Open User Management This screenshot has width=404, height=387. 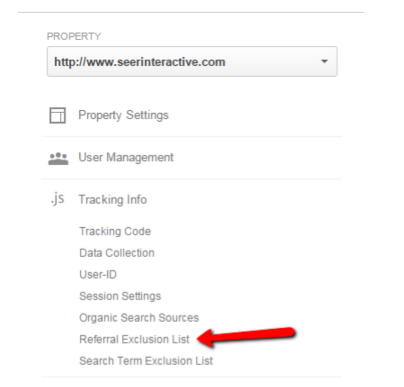tap(126, 157)
